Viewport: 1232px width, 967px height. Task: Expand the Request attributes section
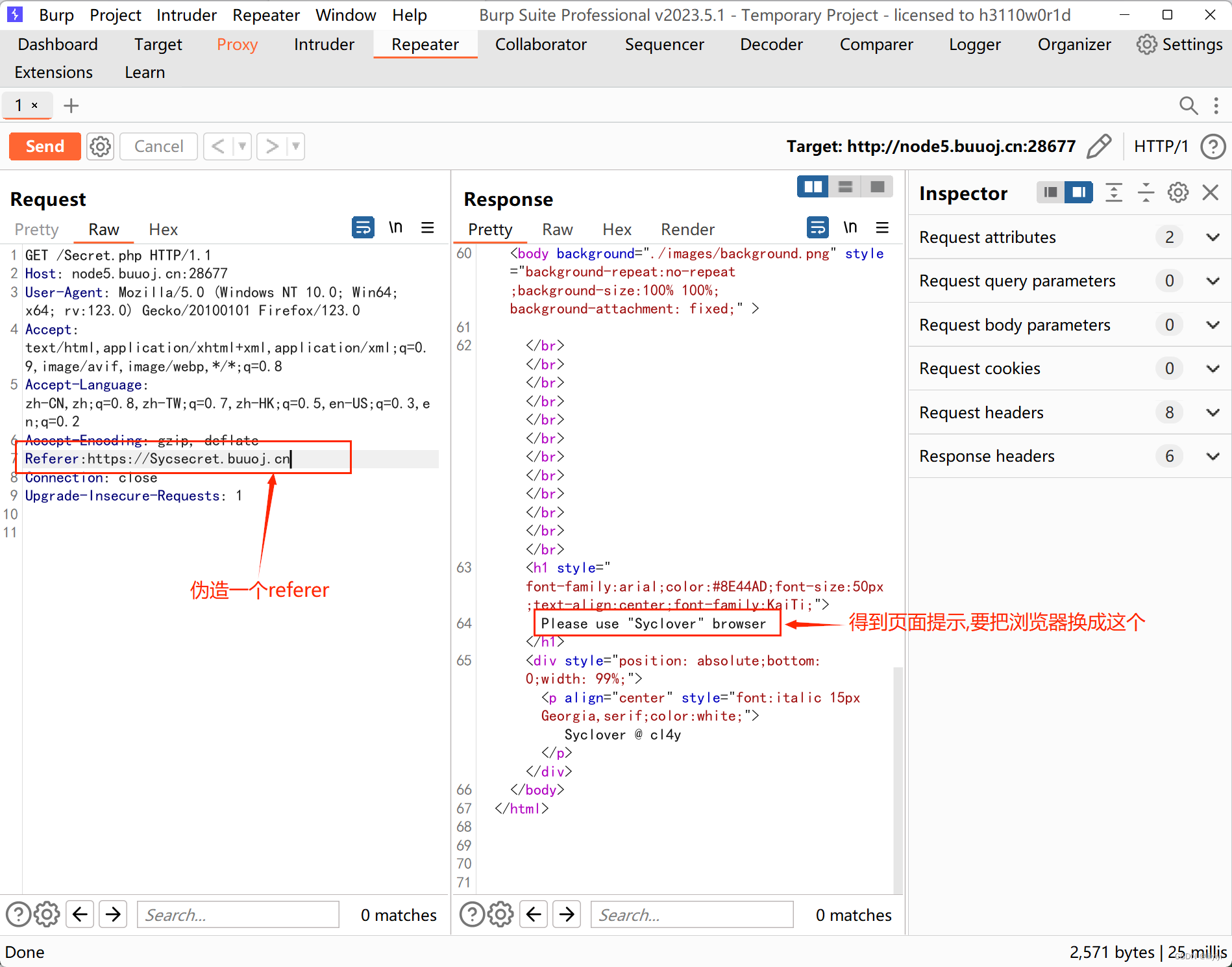(1070, 237)
